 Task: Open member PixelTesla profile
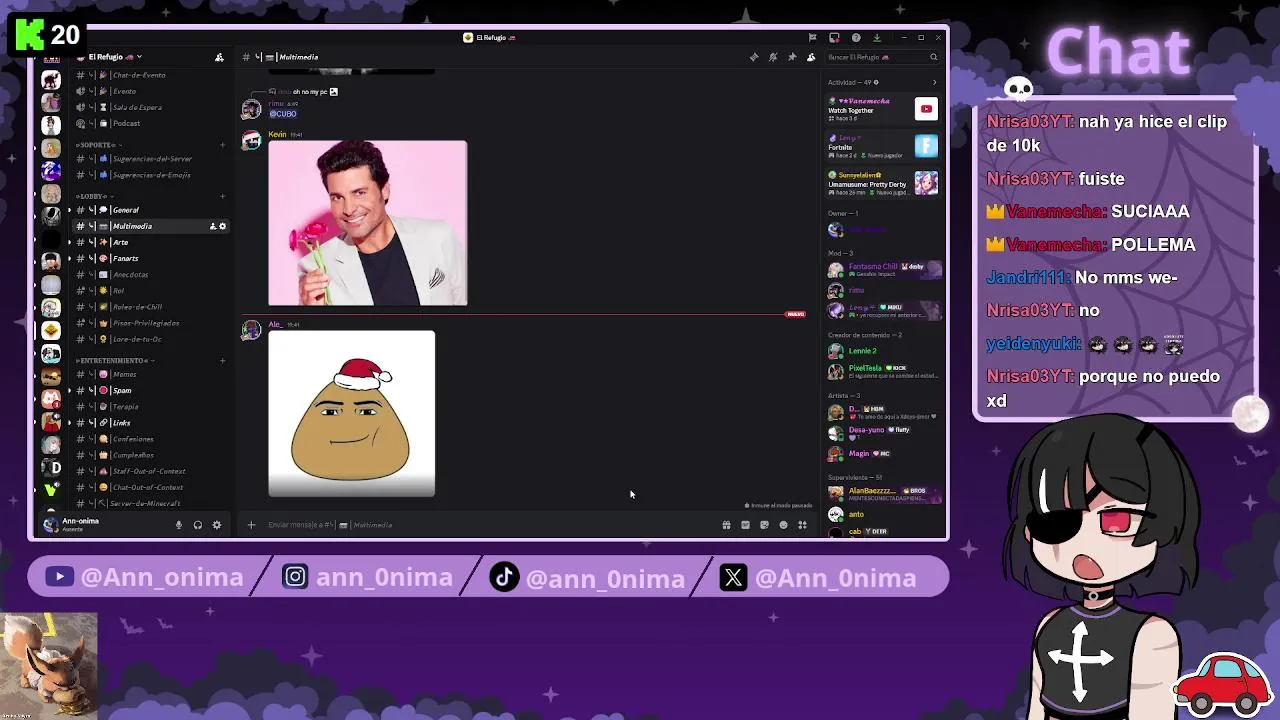pyautogui.click(x=882, y=371)
